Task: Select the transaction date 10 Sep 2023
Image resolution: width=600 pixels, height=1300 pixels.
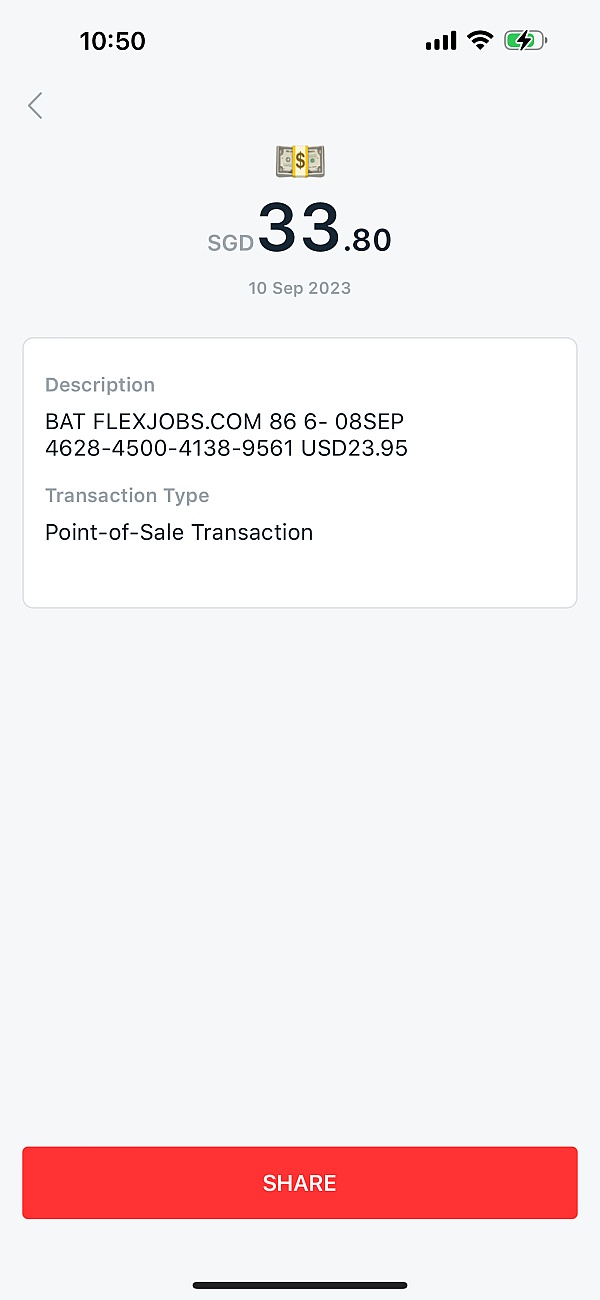Action: 299,288
